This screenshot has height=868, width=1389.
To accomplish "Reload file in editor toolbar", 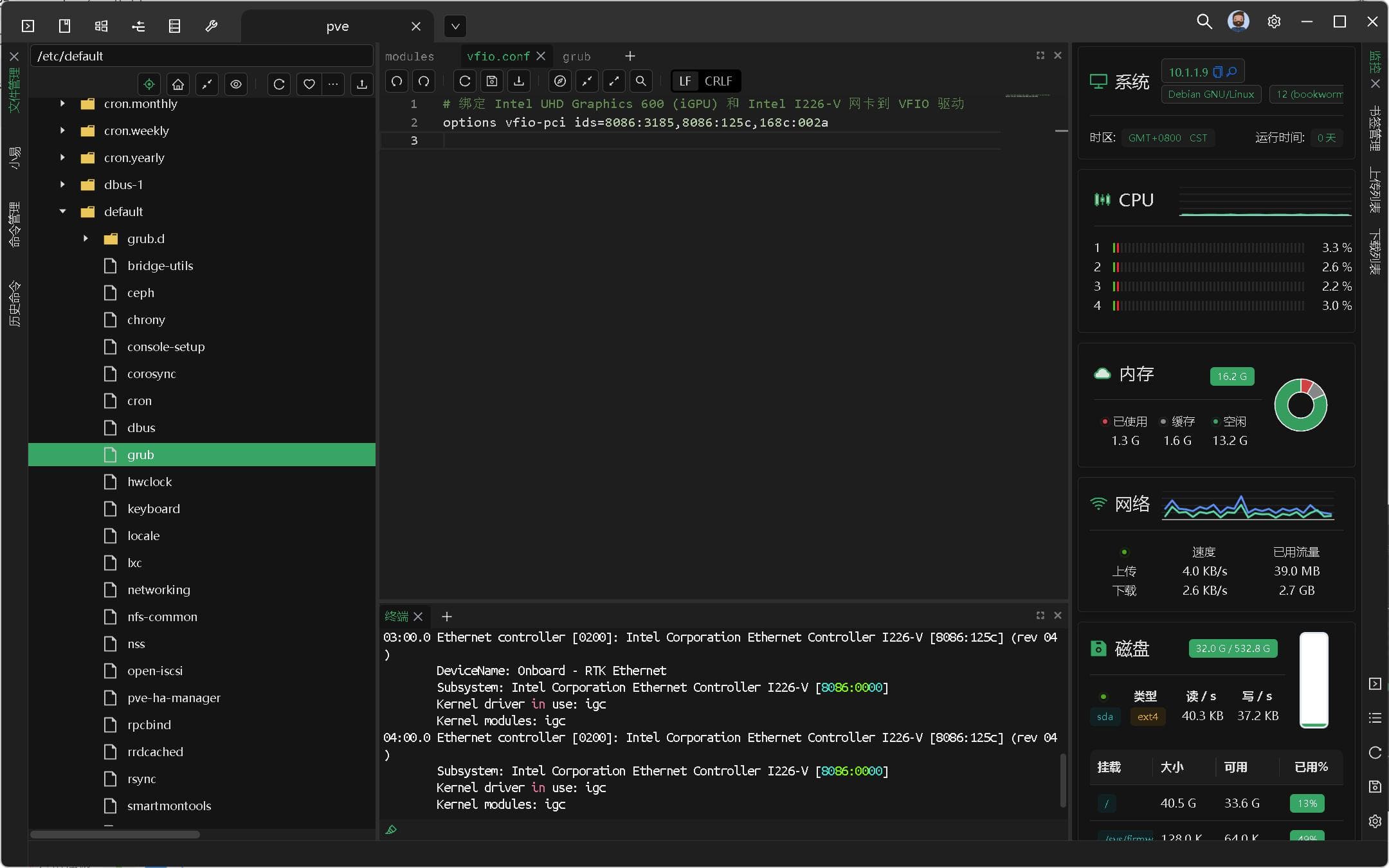I will click(465, 81).
